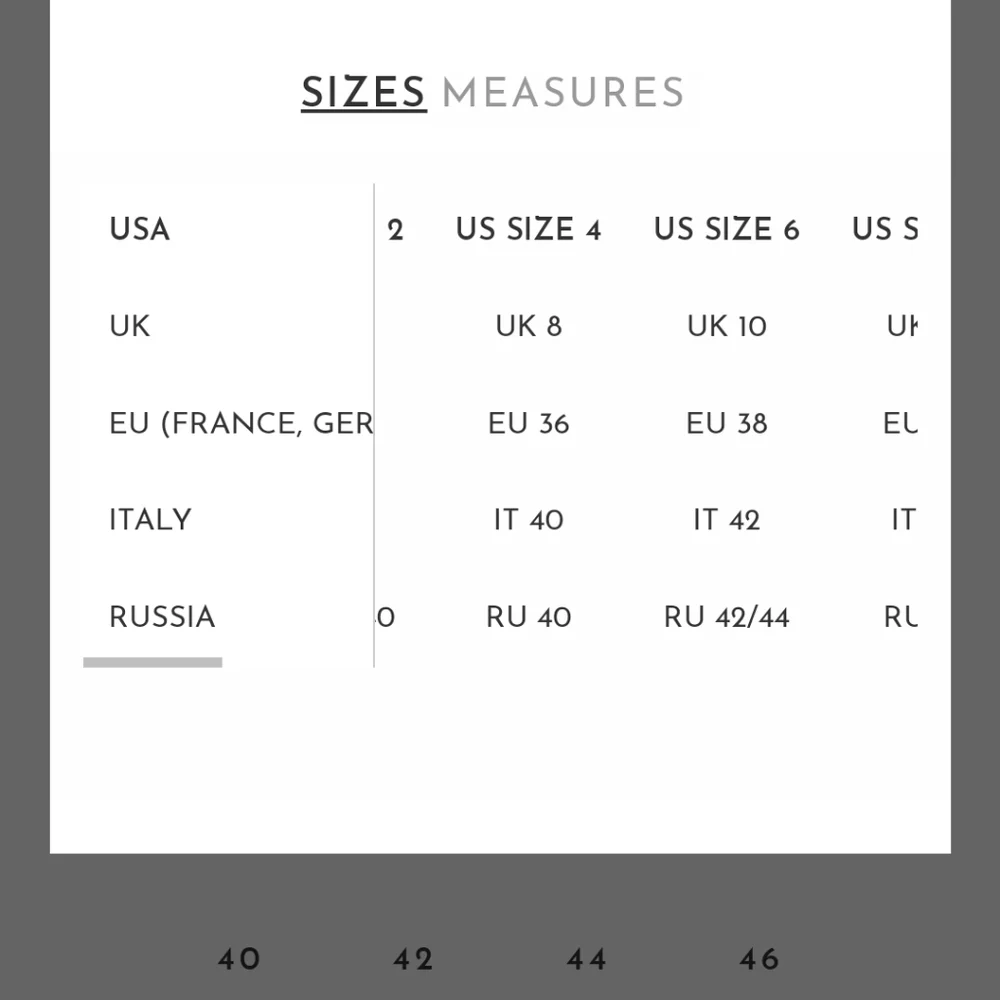
Task: Click the IT 42 cell
Action: [726, 520]
